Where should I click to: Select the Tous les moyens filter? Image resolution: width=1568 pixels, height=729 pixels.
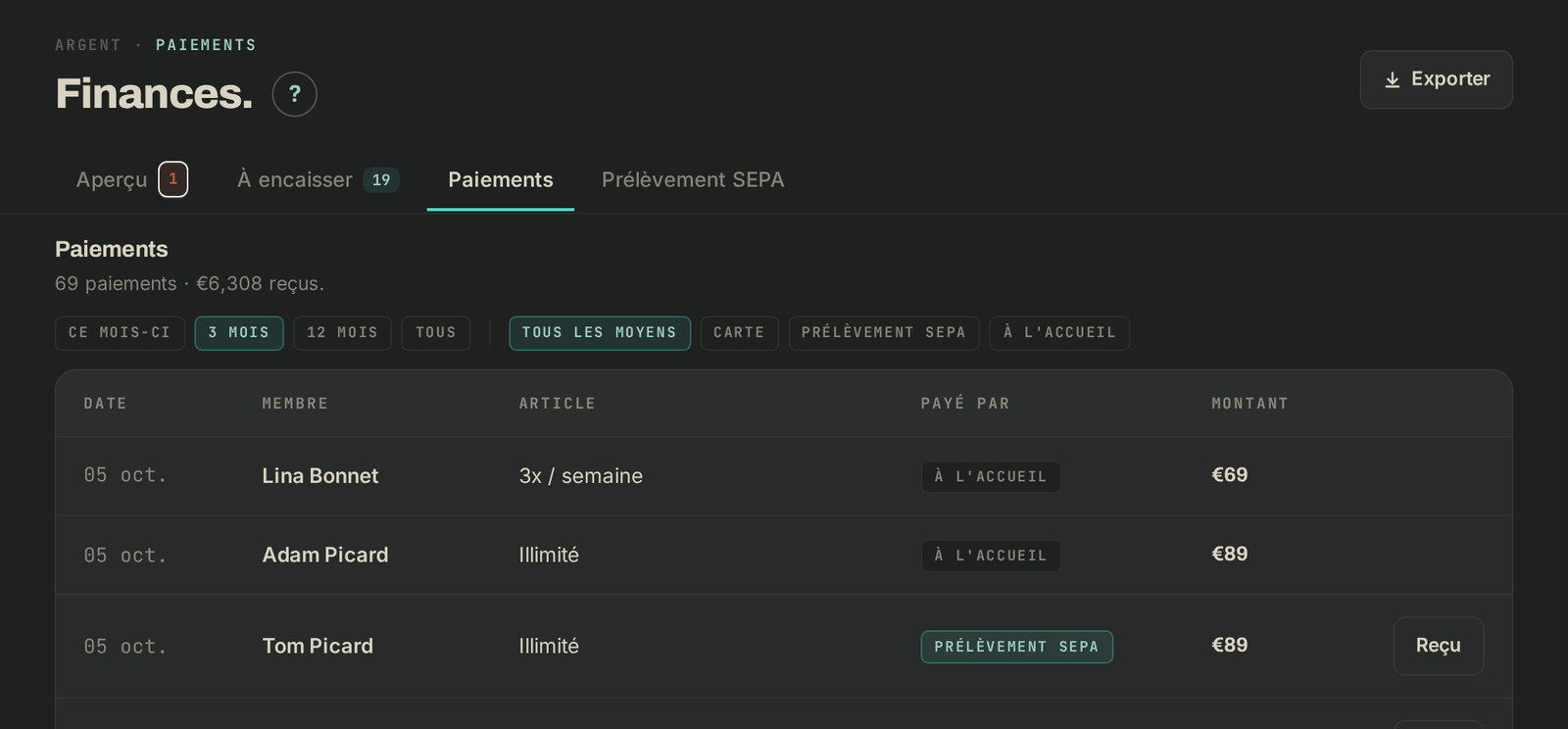click(600, 333)
